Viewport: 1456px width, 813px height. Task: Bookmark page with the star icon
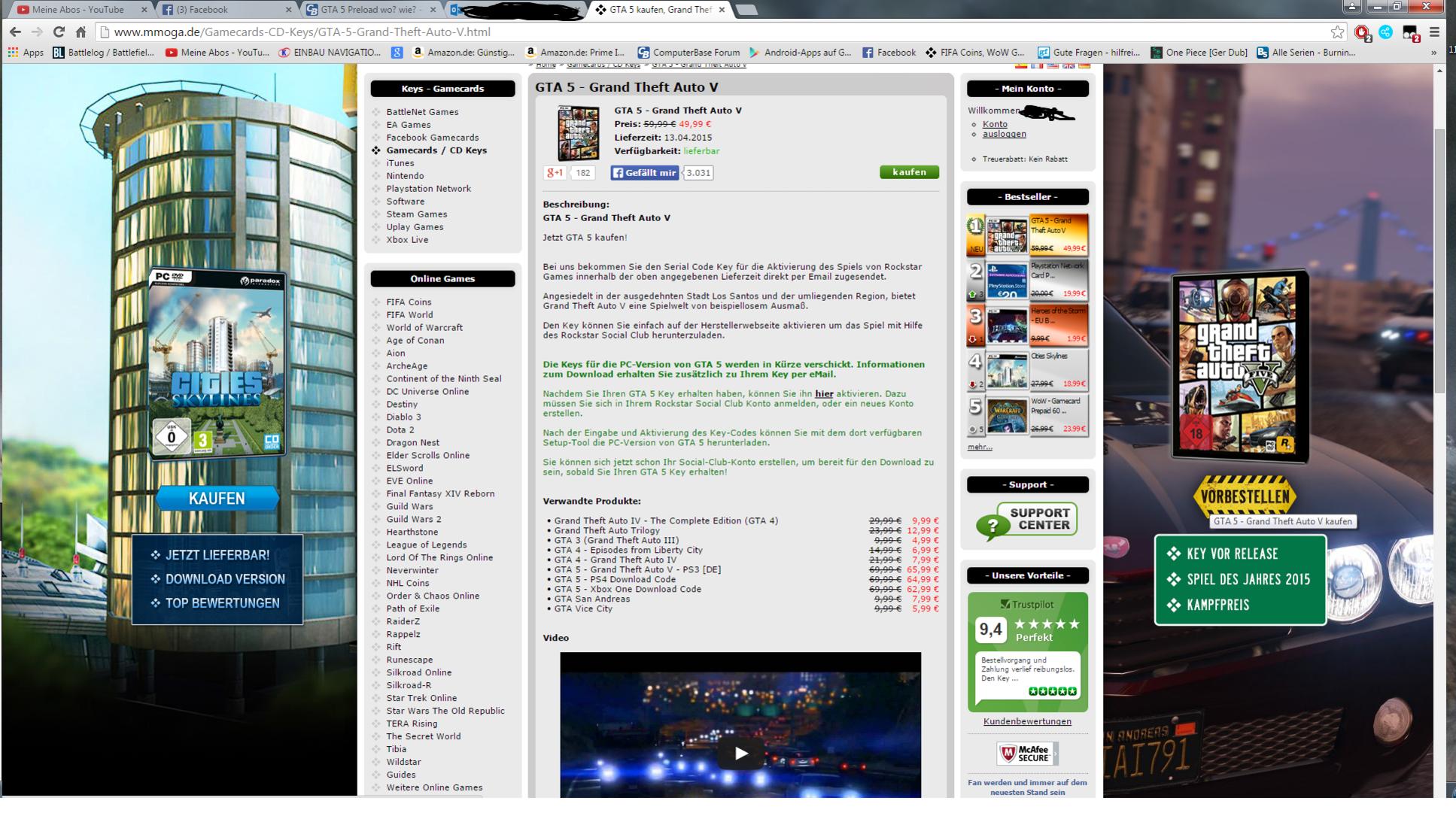1336,32
